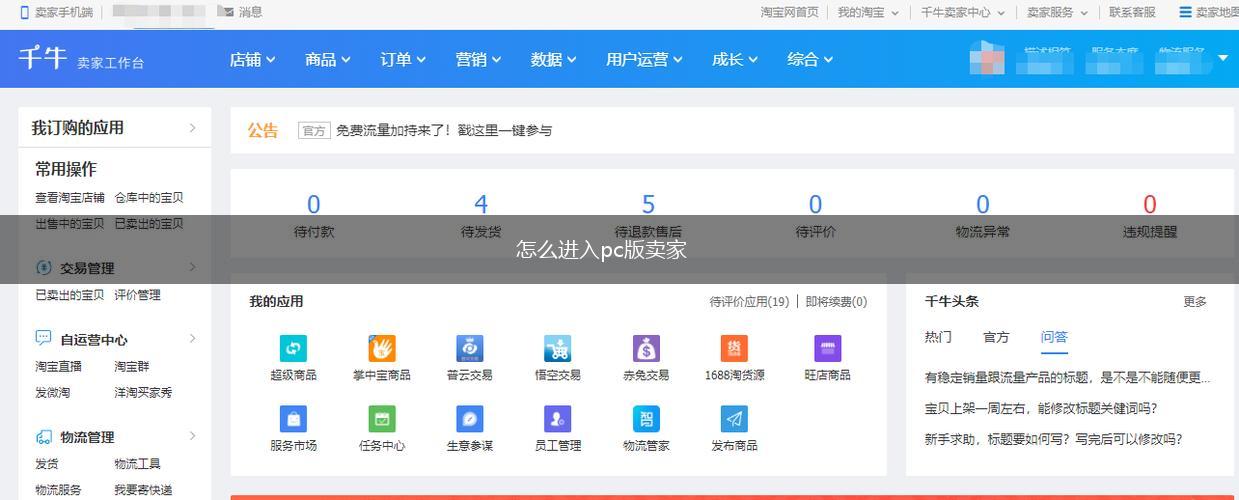The width and height of the screenshot is (1239, 500).
Task: Expand the 我订购的应用 section arrow
Action: pos(192,127)
